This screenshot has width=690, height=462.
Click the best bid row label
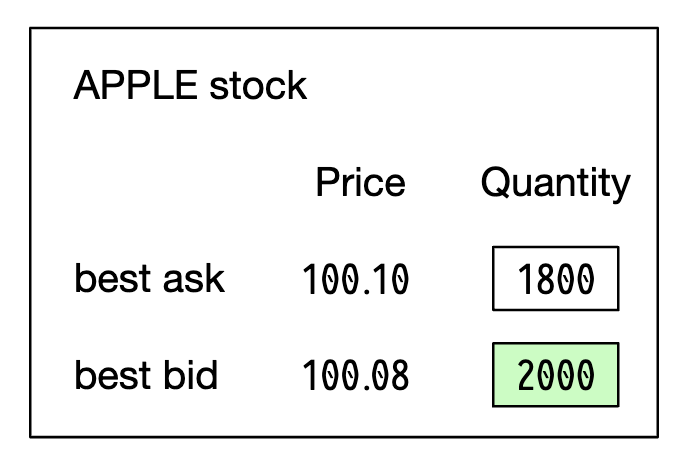click(x=146, y=376)
